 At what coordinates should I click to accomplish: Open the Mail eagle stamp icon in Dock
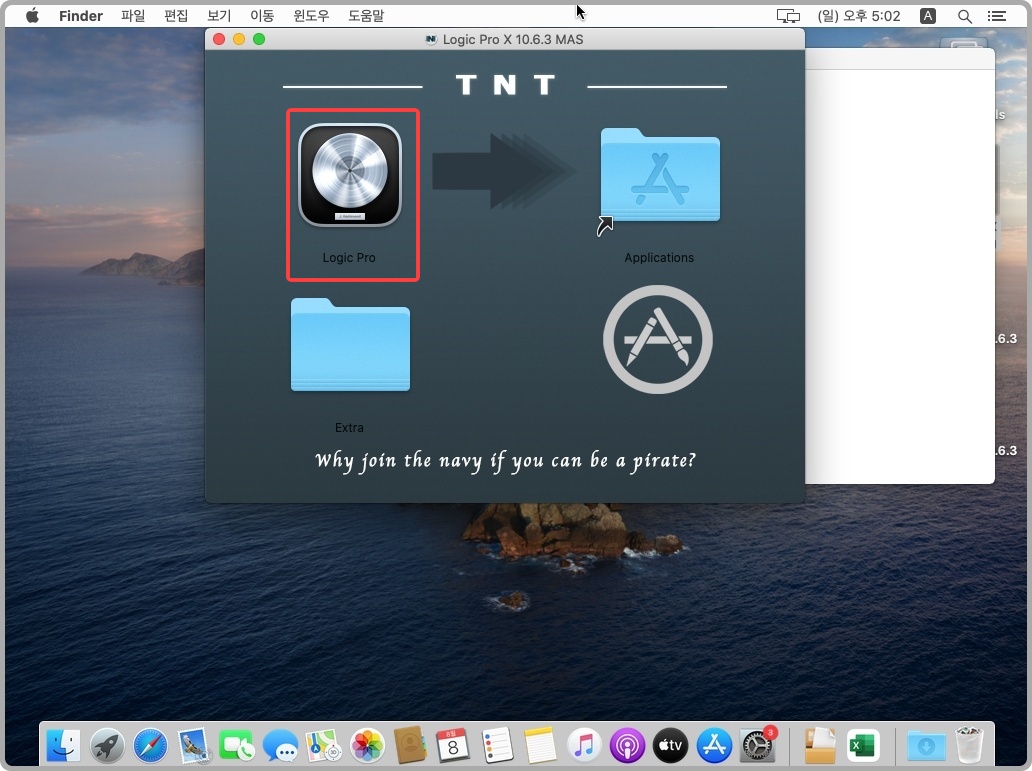(x=194, y=746)
